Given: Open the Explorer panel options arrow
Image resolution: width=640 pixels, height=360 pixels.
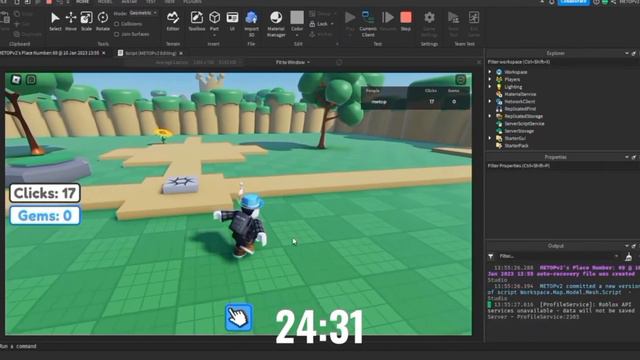Looking at the screenshot, I should pyautogui.click(x=627, y=53).
